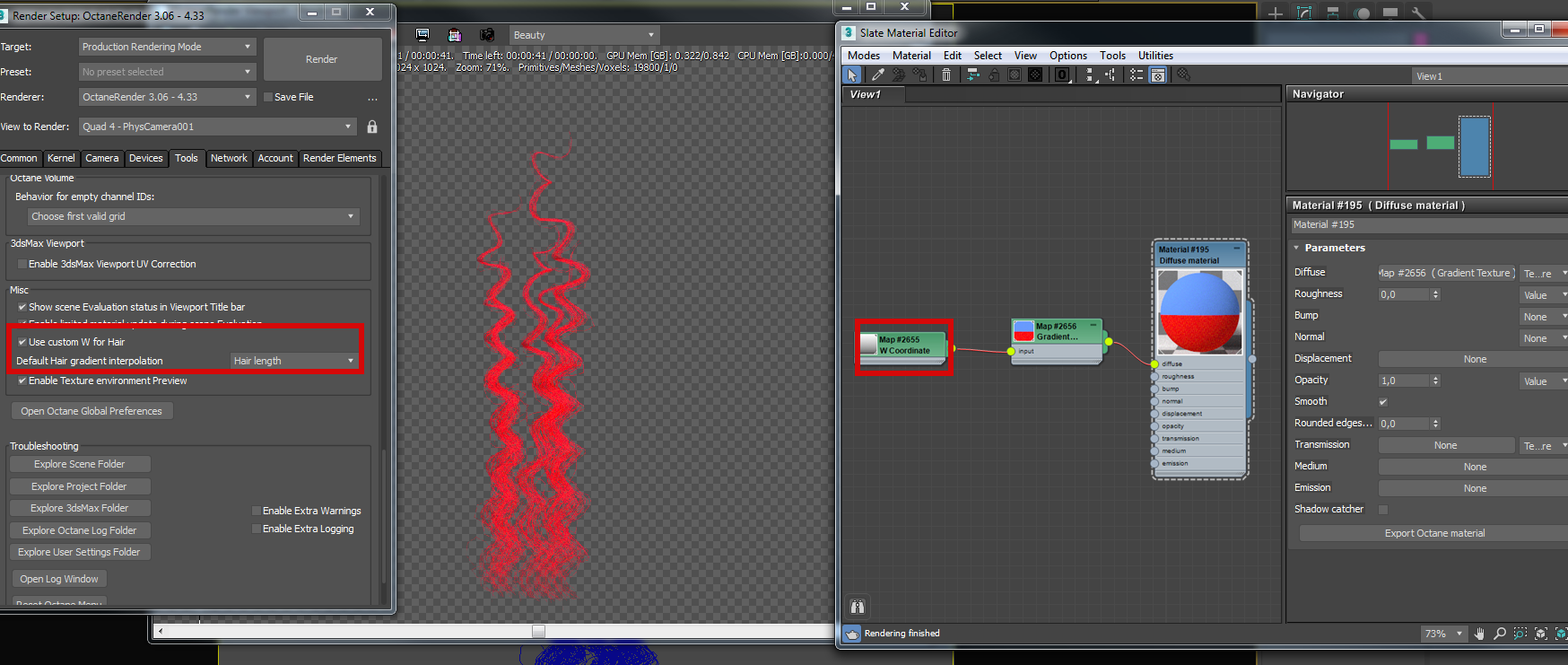Click Open Octane Global Preferences button
This screenshot has height=665, width=1568.
click(91, 411)
